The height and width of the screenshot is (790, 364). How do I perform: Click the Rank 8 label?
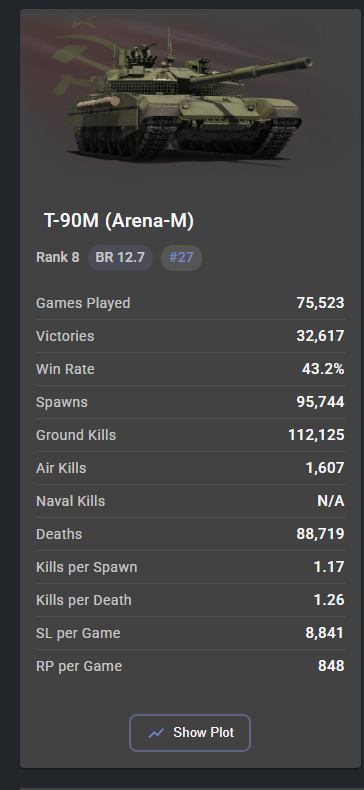(57, 257)
